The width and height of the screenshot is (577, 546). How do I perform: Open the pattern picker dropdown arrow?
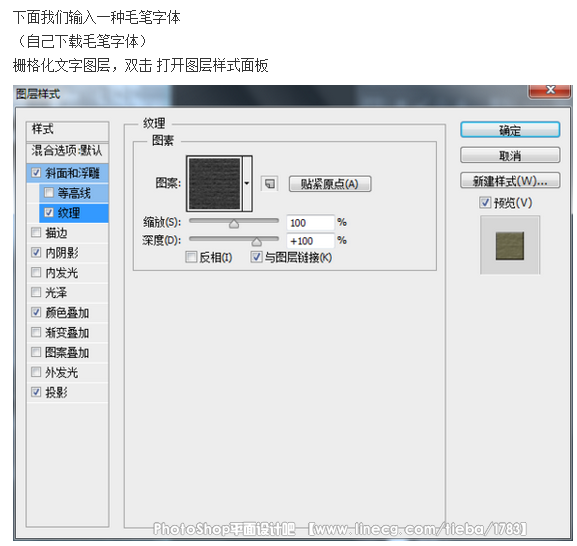[x=247, y=183]
